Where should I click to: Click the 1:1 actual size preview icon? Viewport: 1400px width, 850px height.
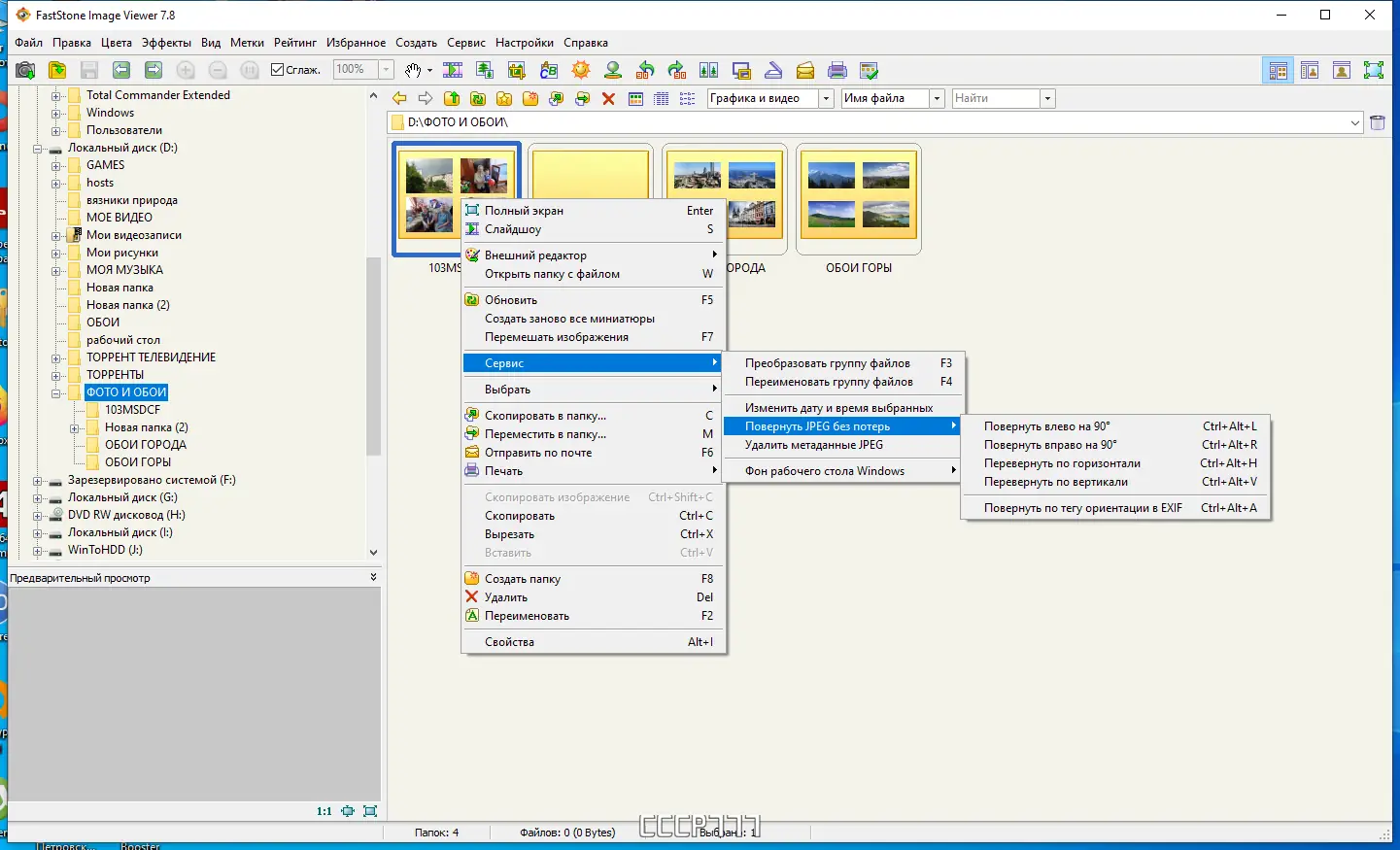click(324, 811)
